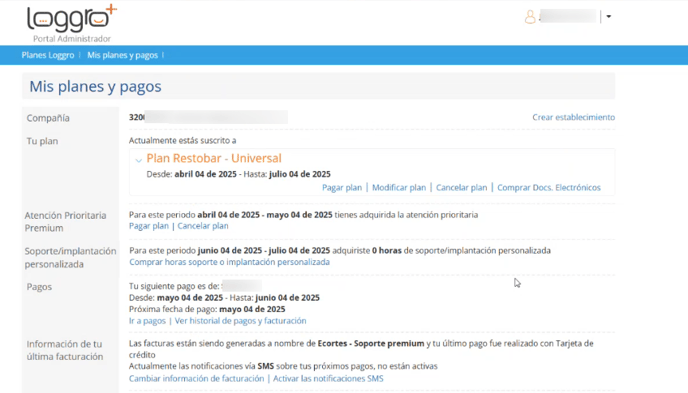
Task: Open Comprar horas soporte o implantación personalizada
Action: click(x=229, y=262)
